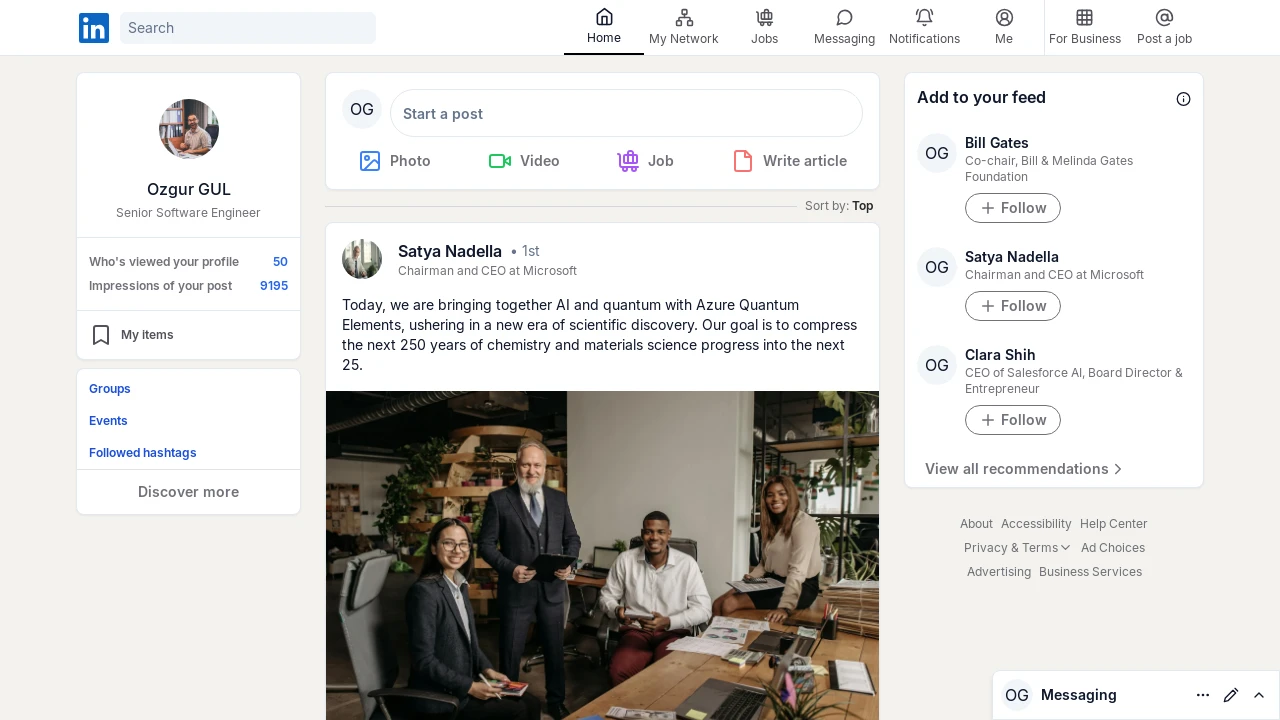Click the Add to your feed info icon
This screenshot has height=720, width=1280.
pos(1184,99)
